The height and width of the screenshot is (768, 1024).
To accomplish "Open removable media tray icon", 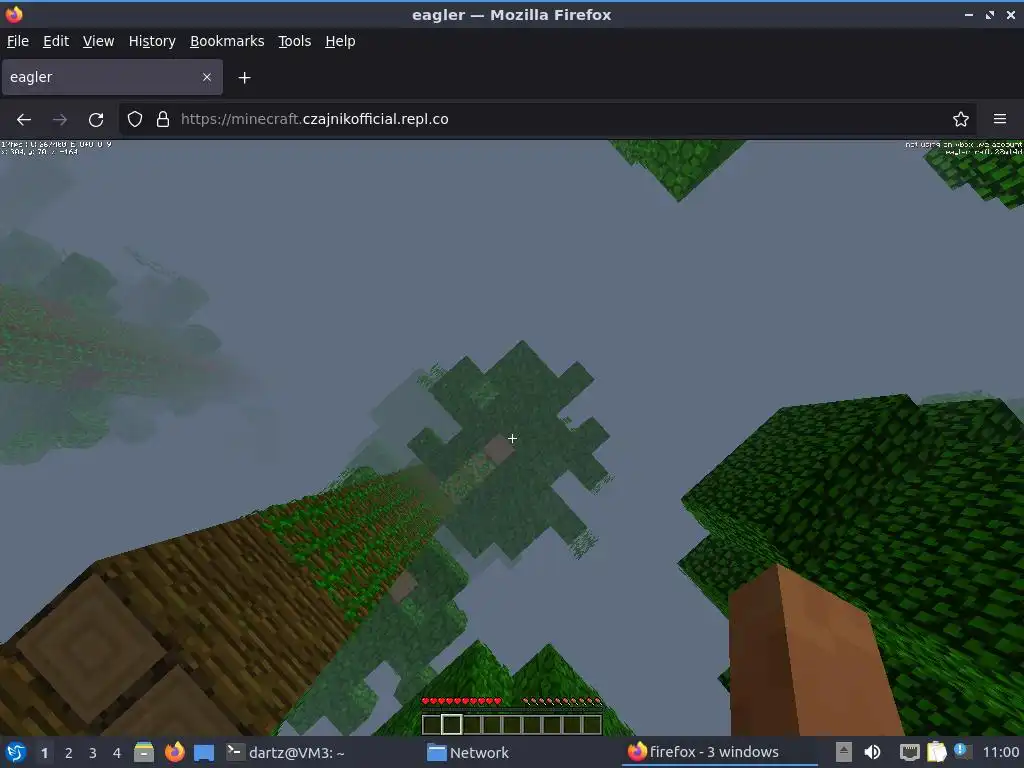I will [x=844, y=752].
